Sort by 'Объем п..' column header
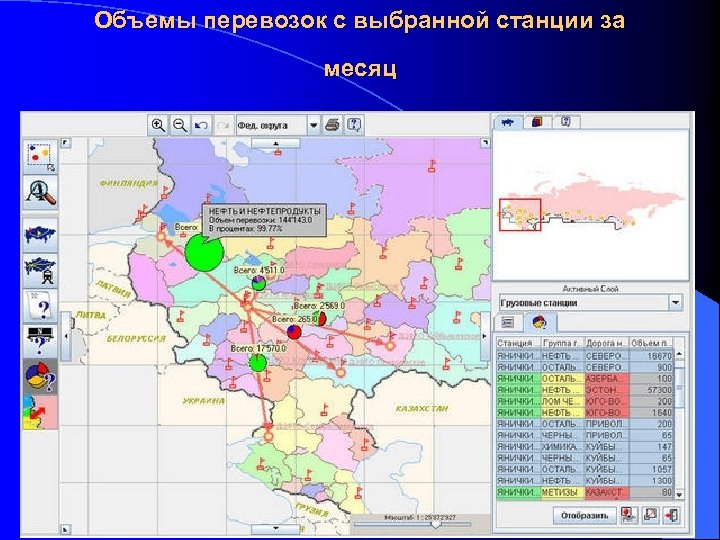 [651, 343]
